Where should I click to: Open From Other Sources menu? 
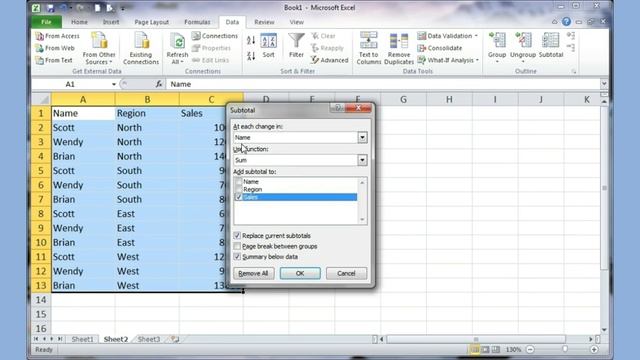(99, 48)
